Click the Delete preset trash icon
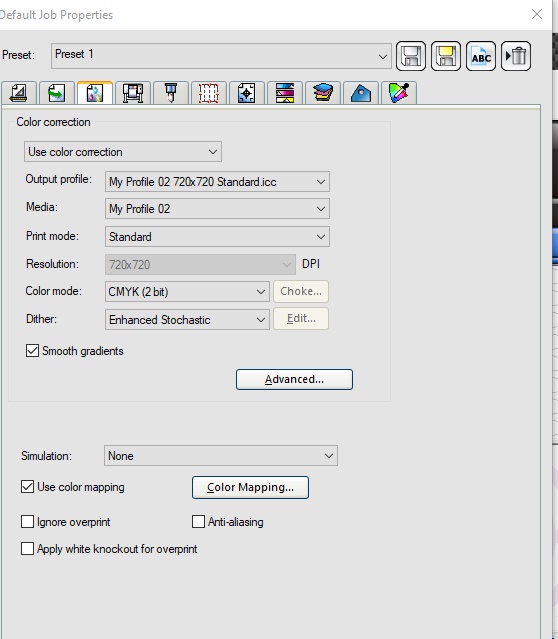The height and width of the screenshot is (639, 558). pyautogui.click(x=516, y=56)
